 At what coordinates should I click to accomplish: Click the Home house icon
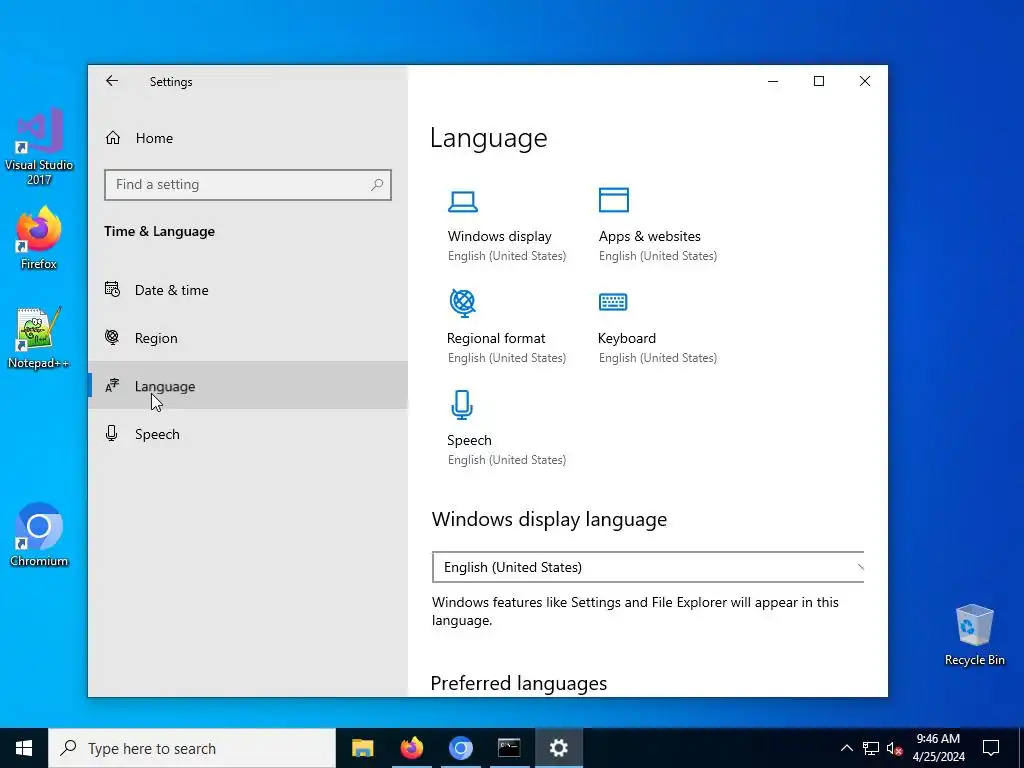tap(113, 138)
